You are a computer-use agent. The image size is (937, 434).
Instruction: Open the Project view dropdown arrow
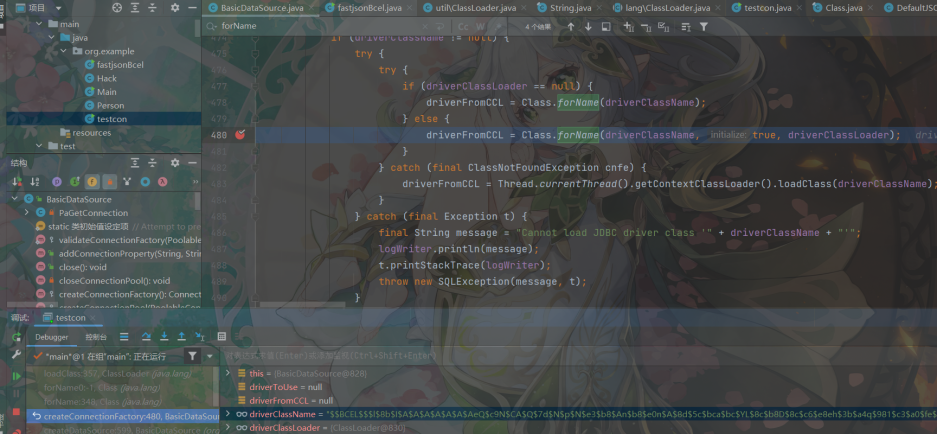coord(57,8)
